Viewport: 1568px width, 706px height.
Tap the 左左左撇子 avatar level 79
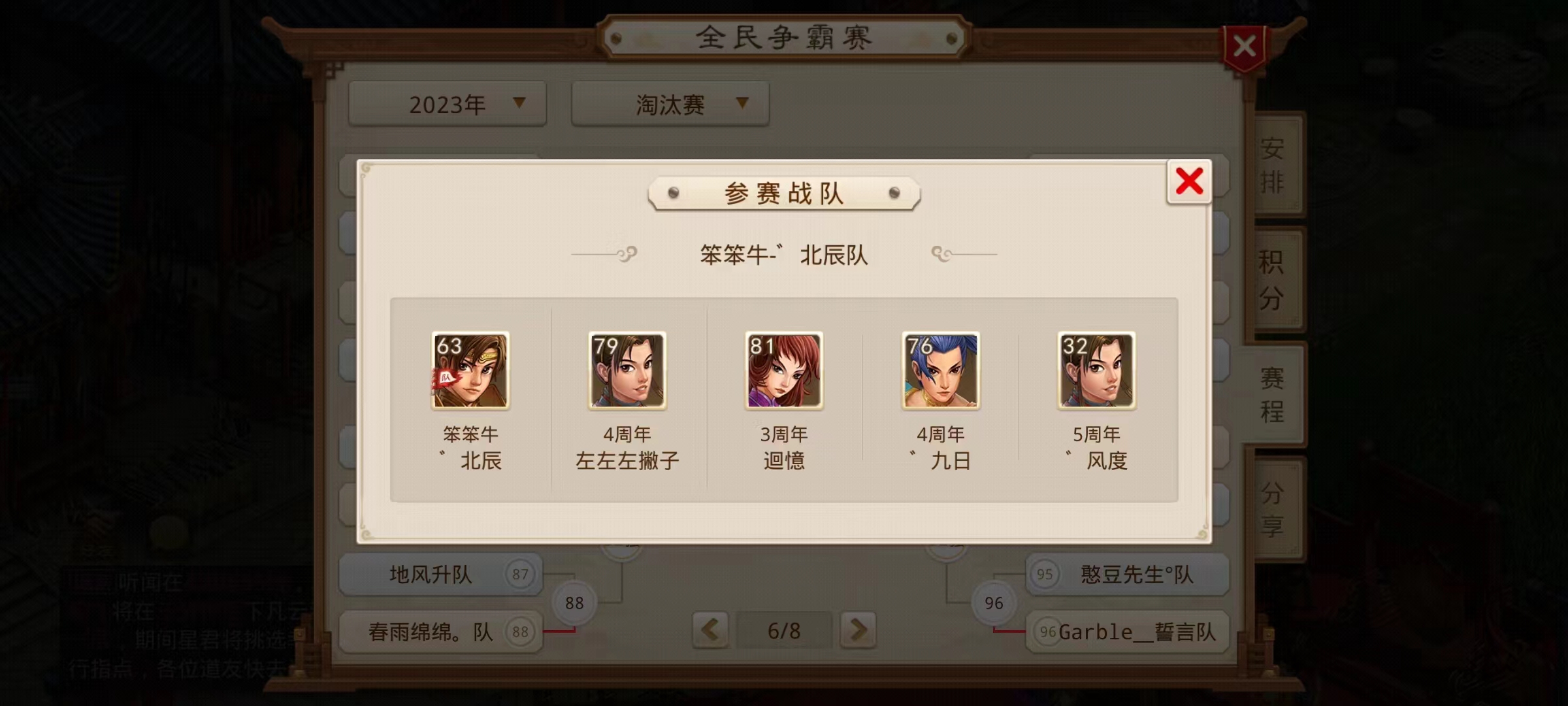[627, 371]
